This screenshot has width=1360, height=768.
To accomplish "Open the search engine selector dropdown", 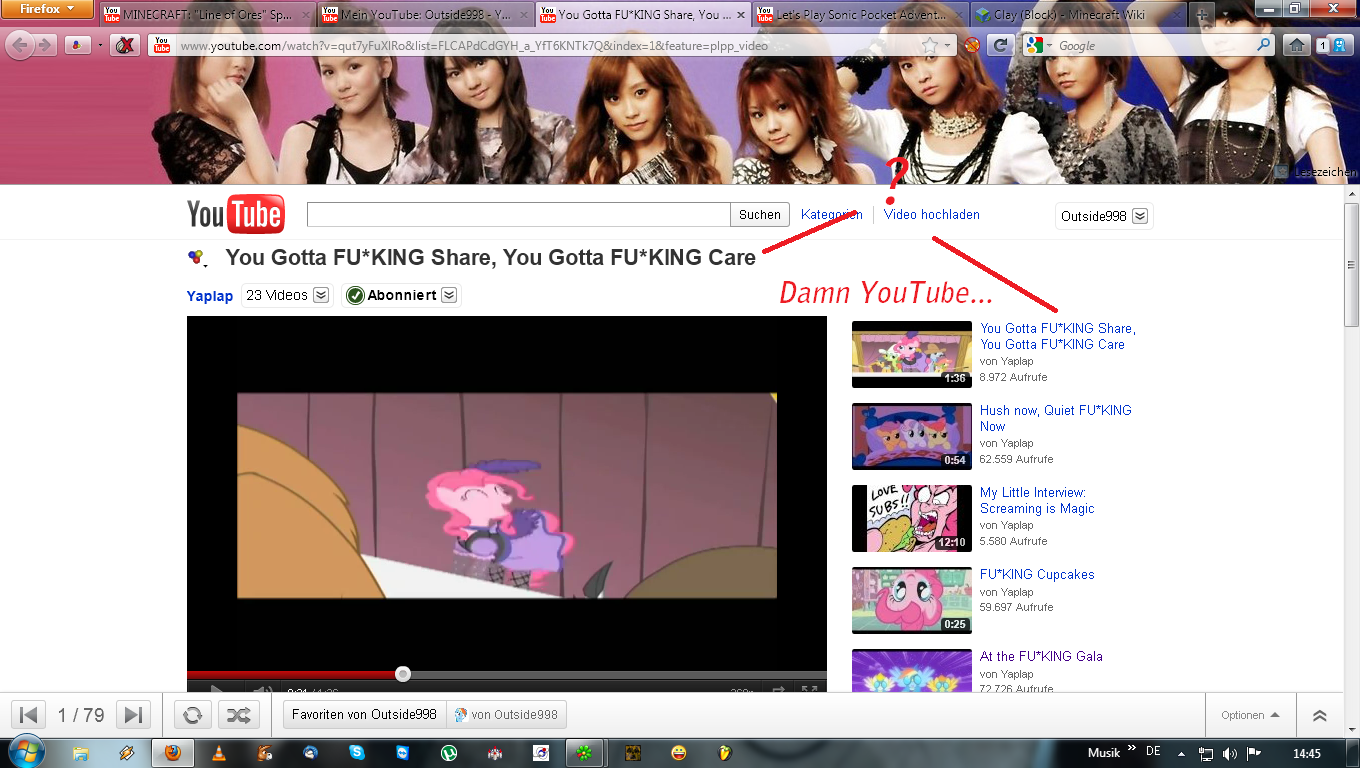I will click(1035, 46).
